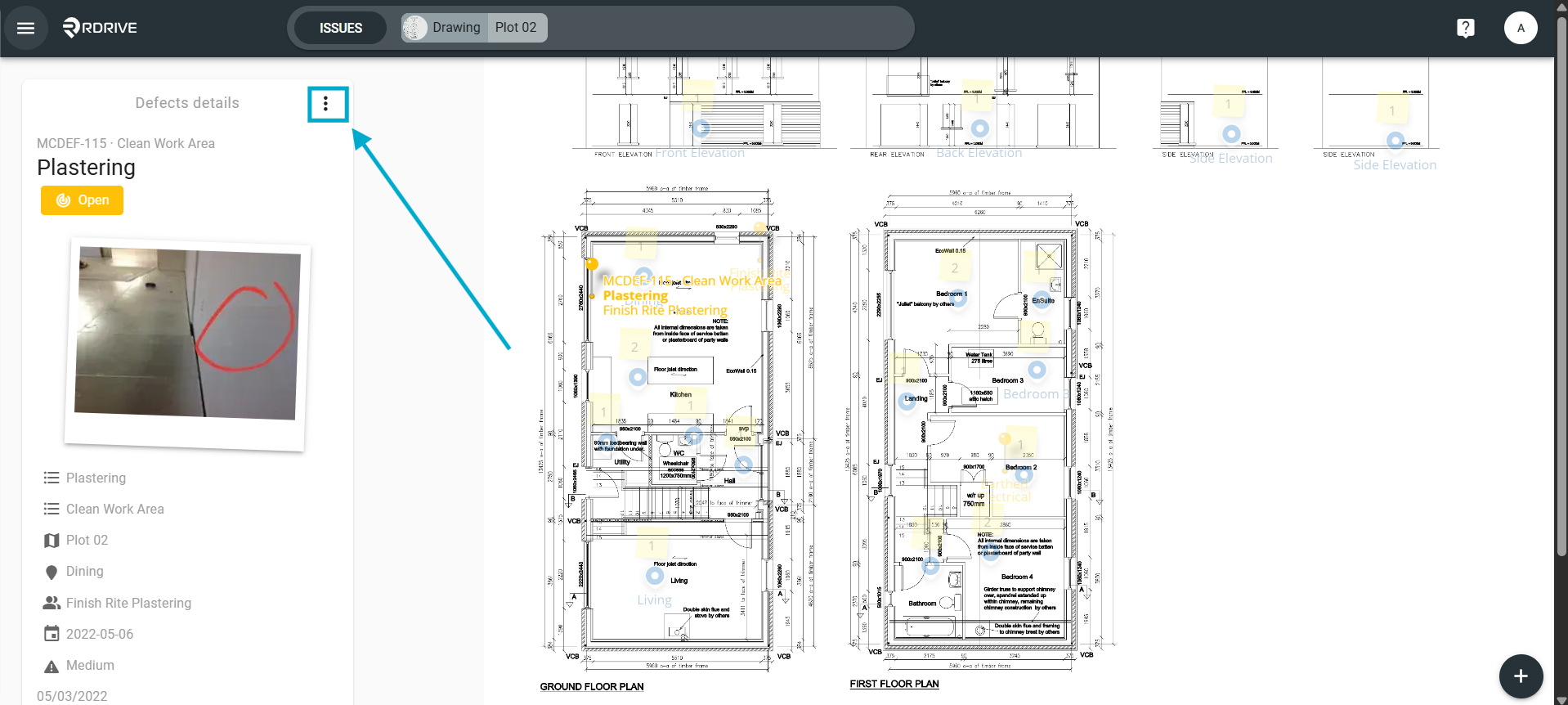Select the ISSUES tab

tap(340, 28)
